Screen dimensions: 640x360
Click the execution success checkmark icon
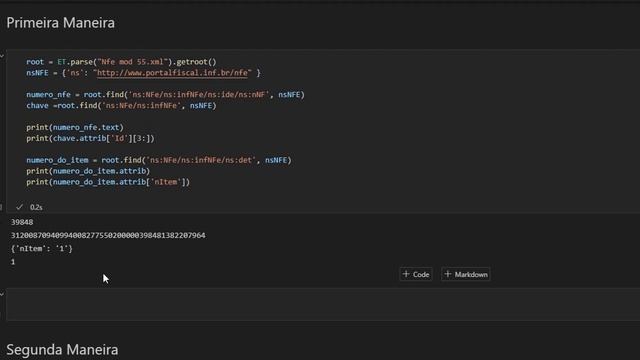19,207
